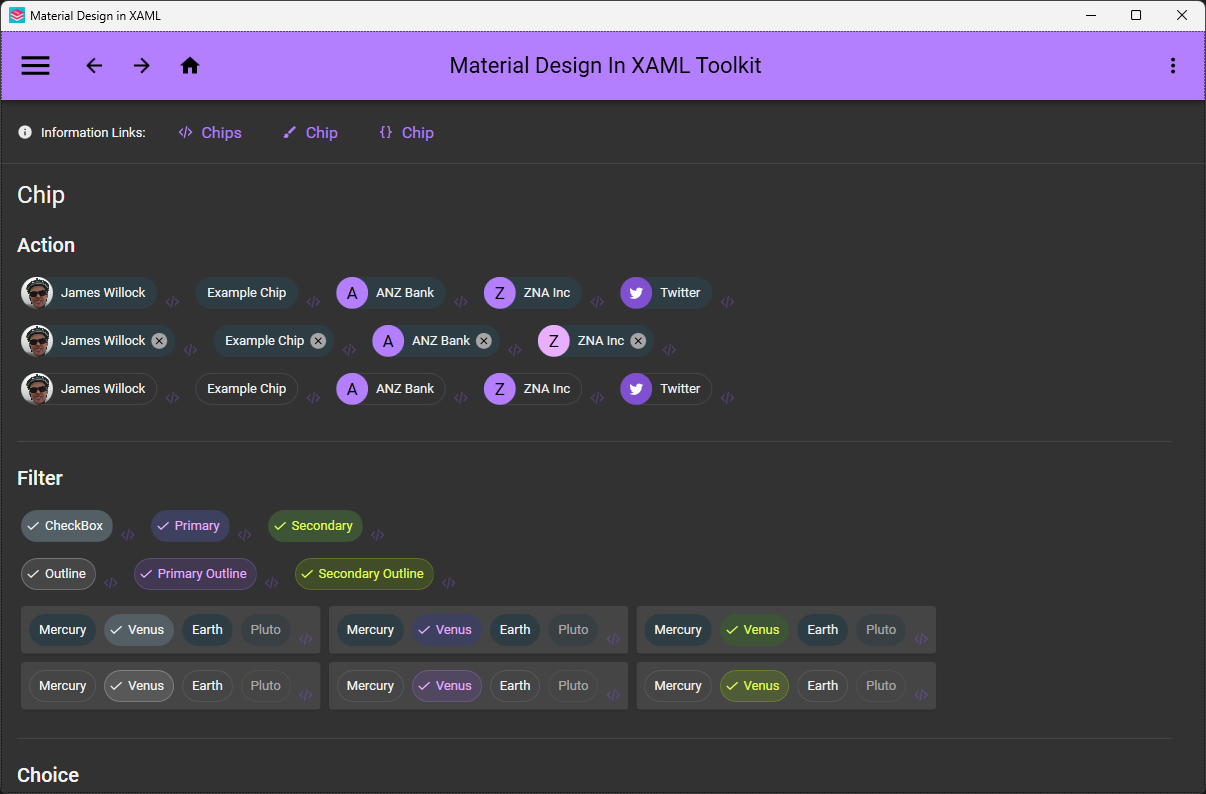Deselect green Venus in filled planet group
Viewport: 1206px width, 794px height.
coord(755,630)
